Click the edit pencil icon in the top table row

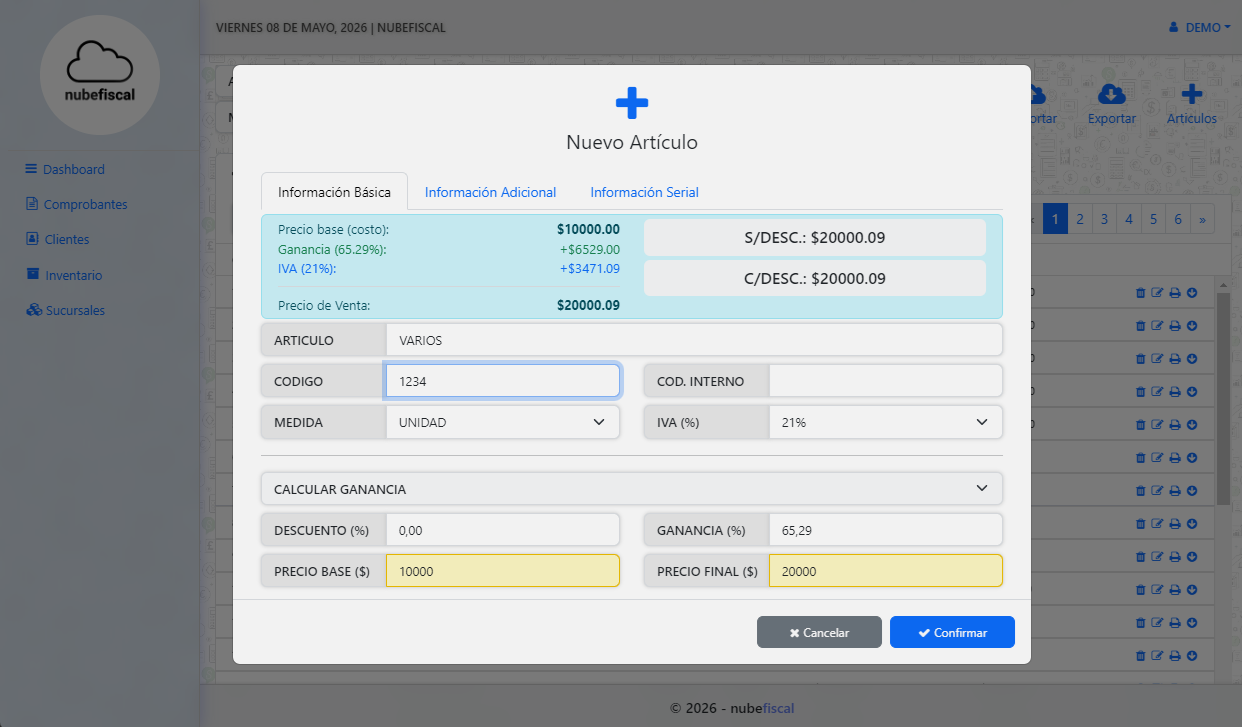click(x=1158, y=293)
